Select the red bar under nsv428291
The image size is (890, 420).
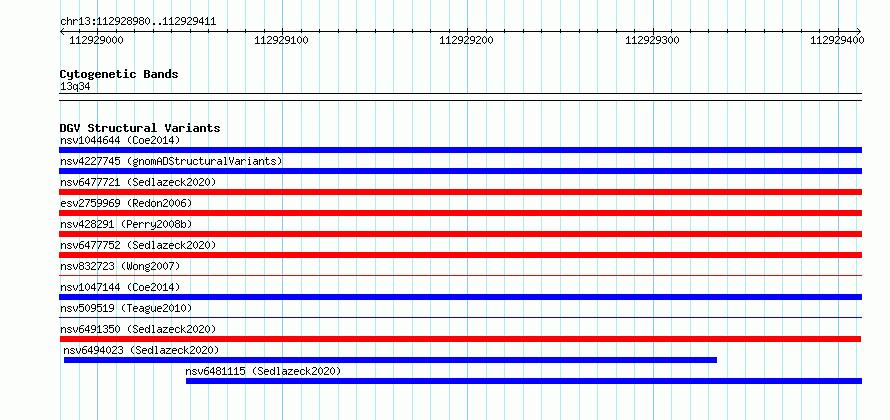click(x=460, y=234)
